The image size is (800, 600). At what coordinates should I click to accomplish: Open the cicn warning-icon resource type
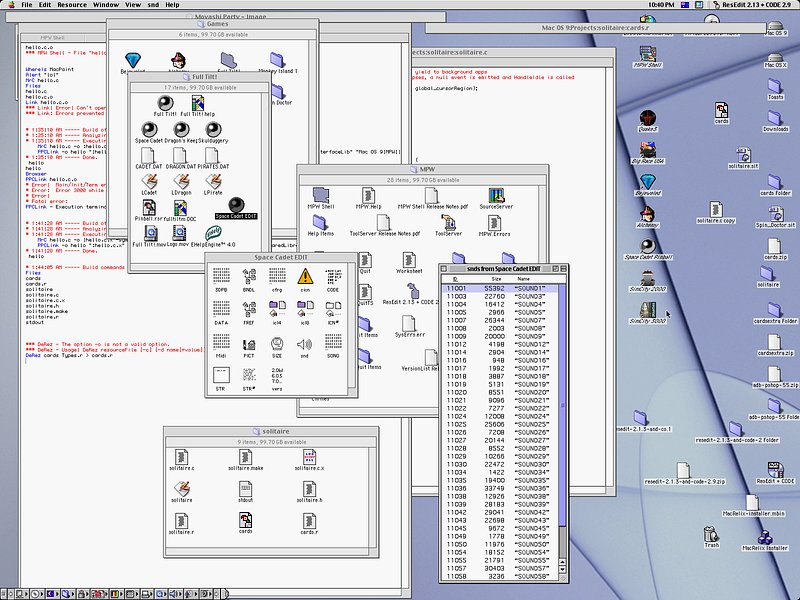(305, 277)
